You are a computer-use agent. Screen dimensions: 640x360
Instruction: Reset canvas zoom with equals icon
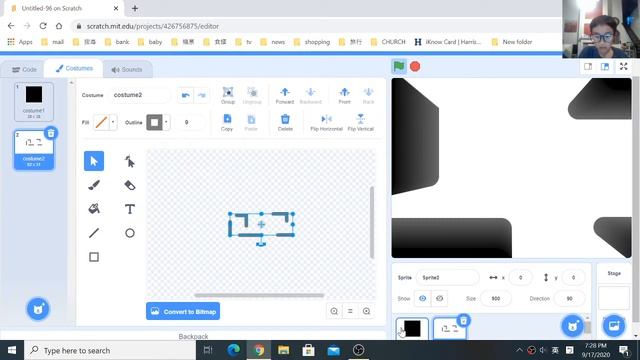[x=350, y=311]
